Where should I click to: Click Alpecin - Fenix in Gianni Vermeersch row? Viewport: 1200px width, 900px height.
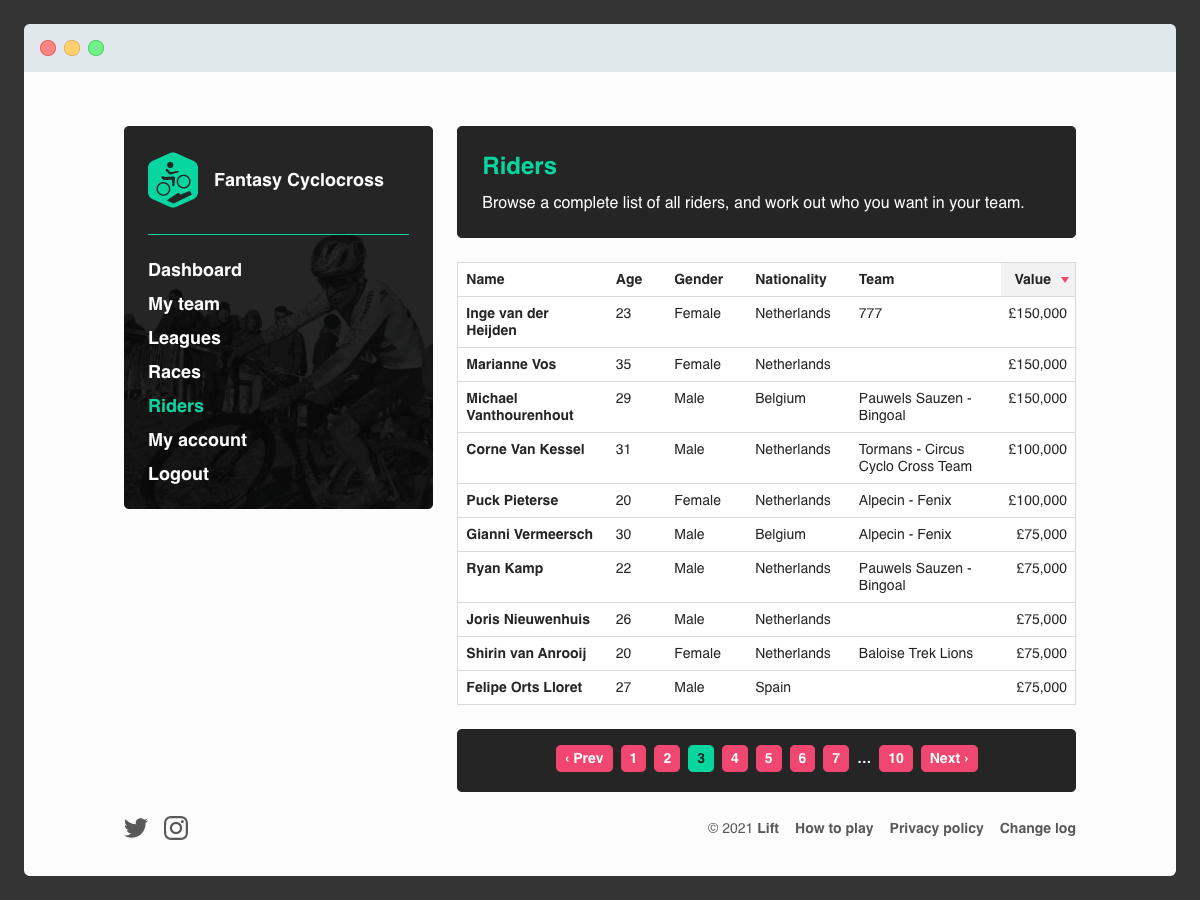point(905,534)
